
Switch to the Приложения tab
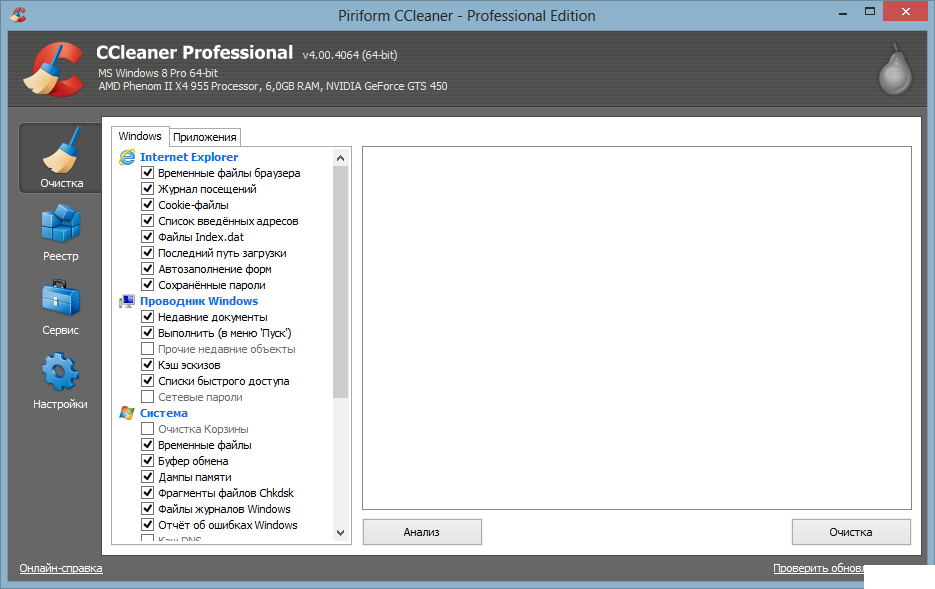click(204, 137)
